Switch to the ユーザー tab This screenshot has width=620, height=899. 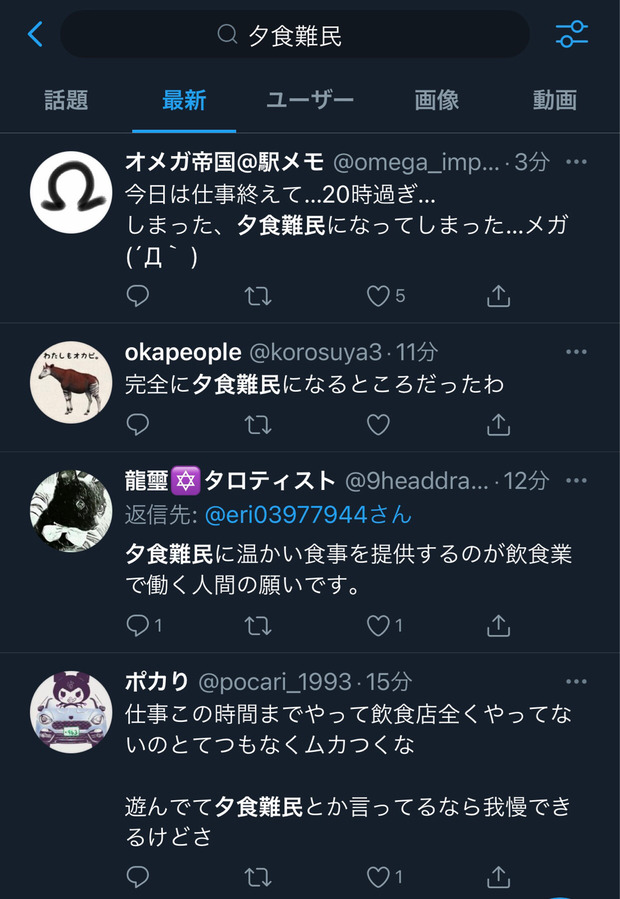pyautogui.click(x=310, y=100)
